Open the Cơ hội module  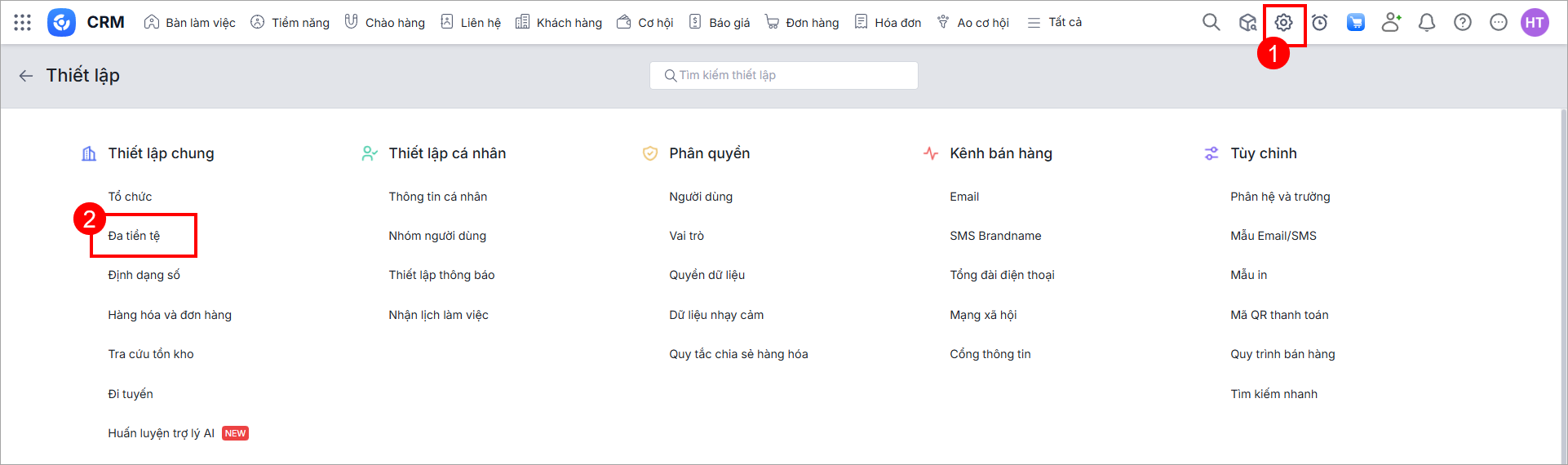click(645, 23)
